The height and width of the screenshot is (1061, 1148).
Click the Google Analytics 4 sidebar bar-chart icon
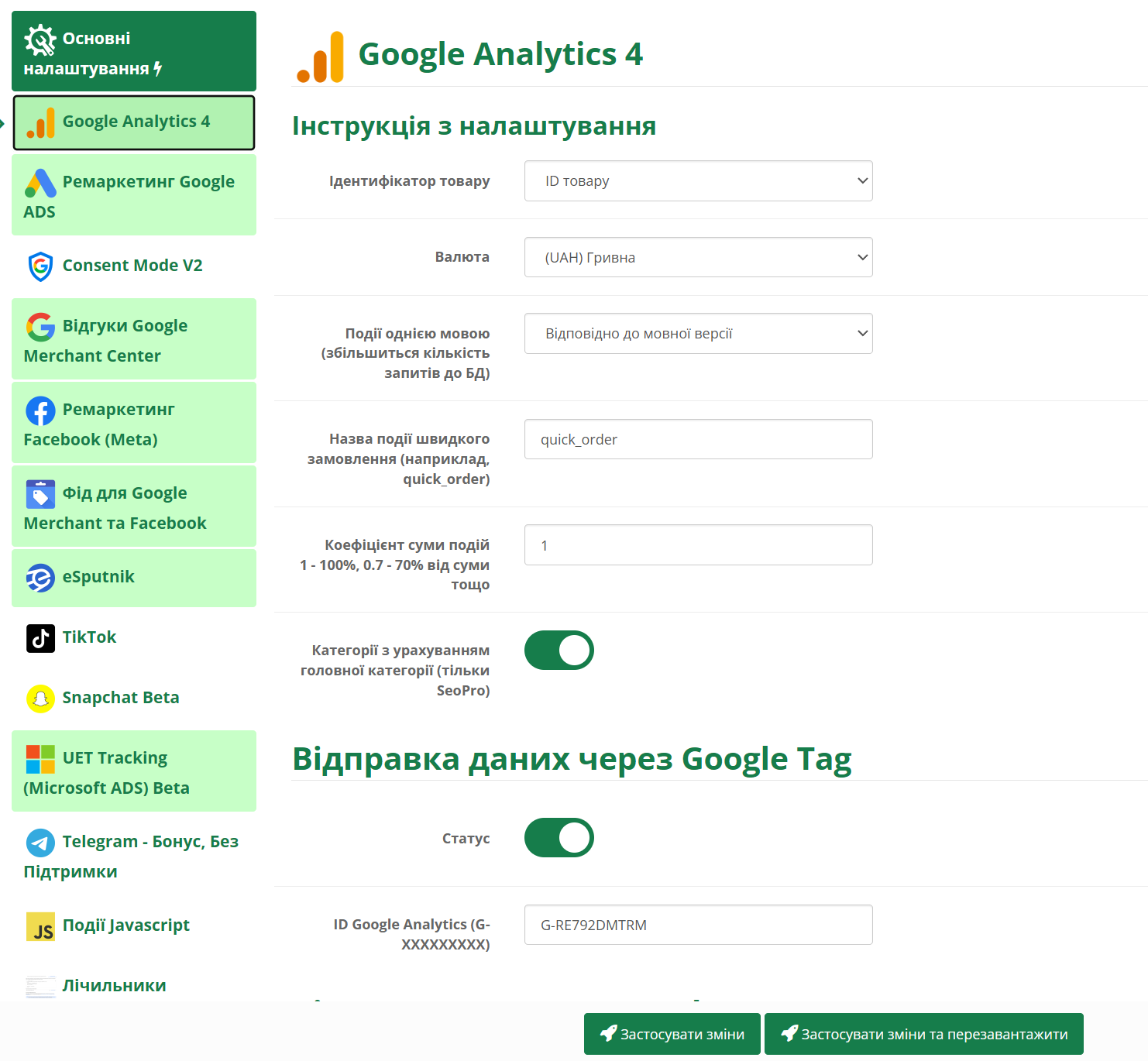click(x=40, y=123)
